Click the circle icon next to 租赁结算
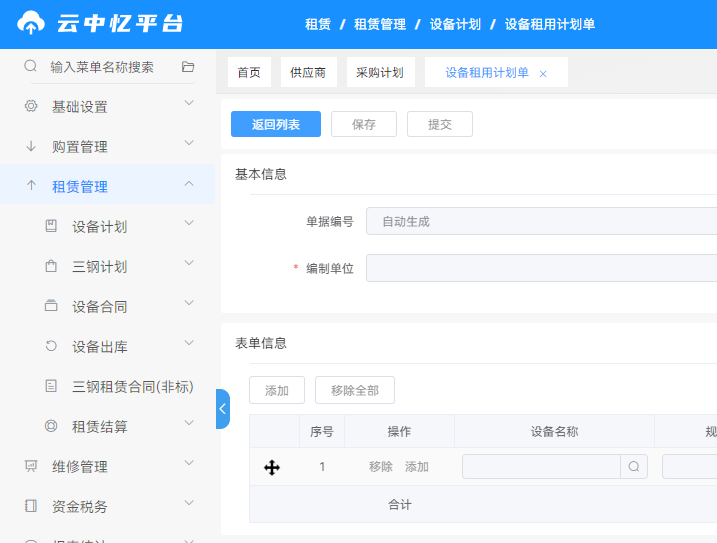This screenshot has width=717, height=543. coord(51,426)
